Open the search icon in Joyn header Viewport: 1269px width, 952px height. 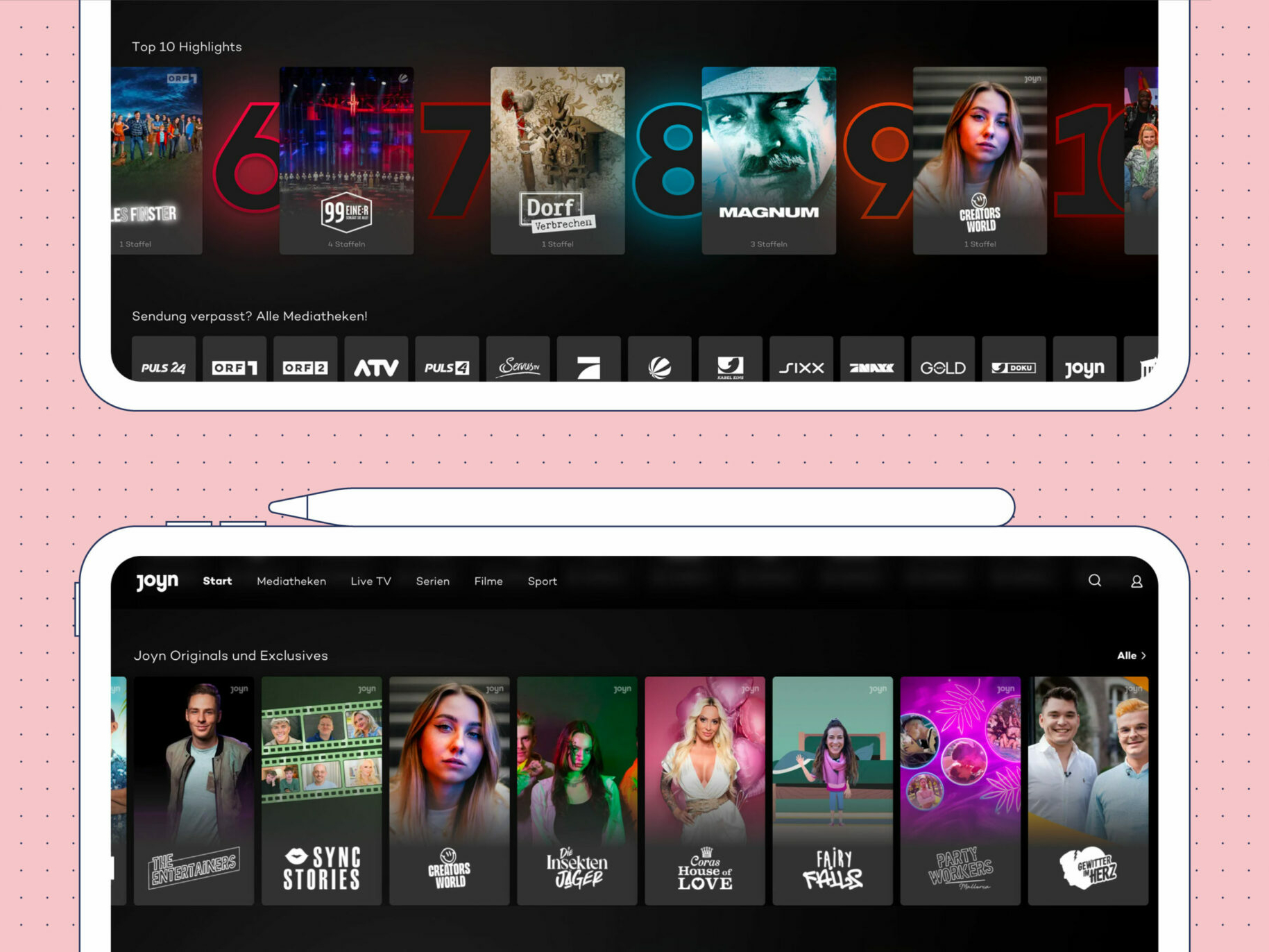pyautogui.click(x=1094, y=581)
